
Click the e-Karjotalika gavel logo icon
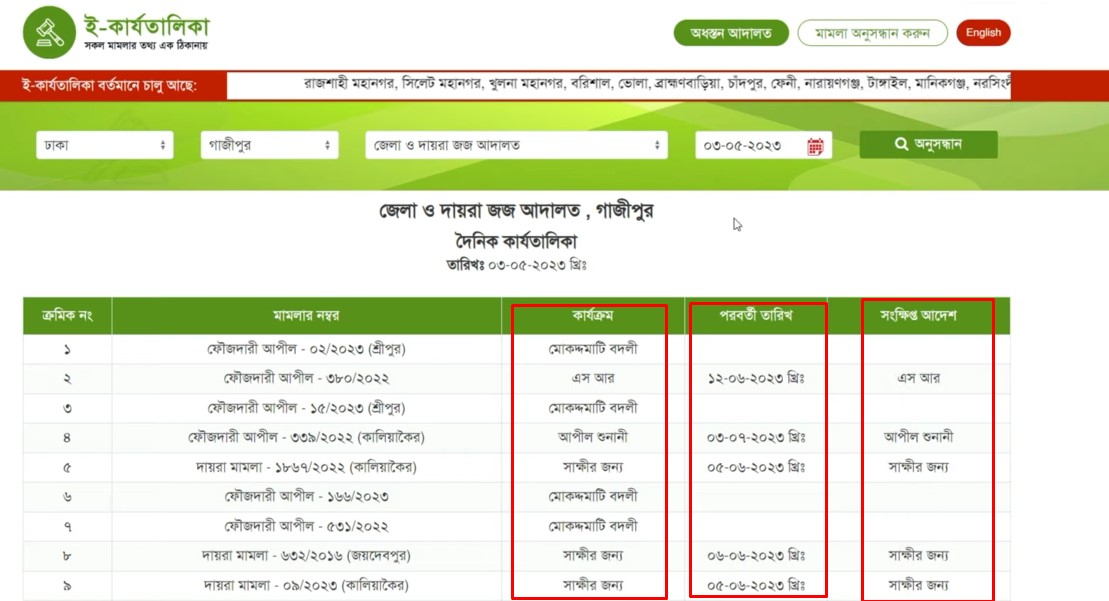49,33
